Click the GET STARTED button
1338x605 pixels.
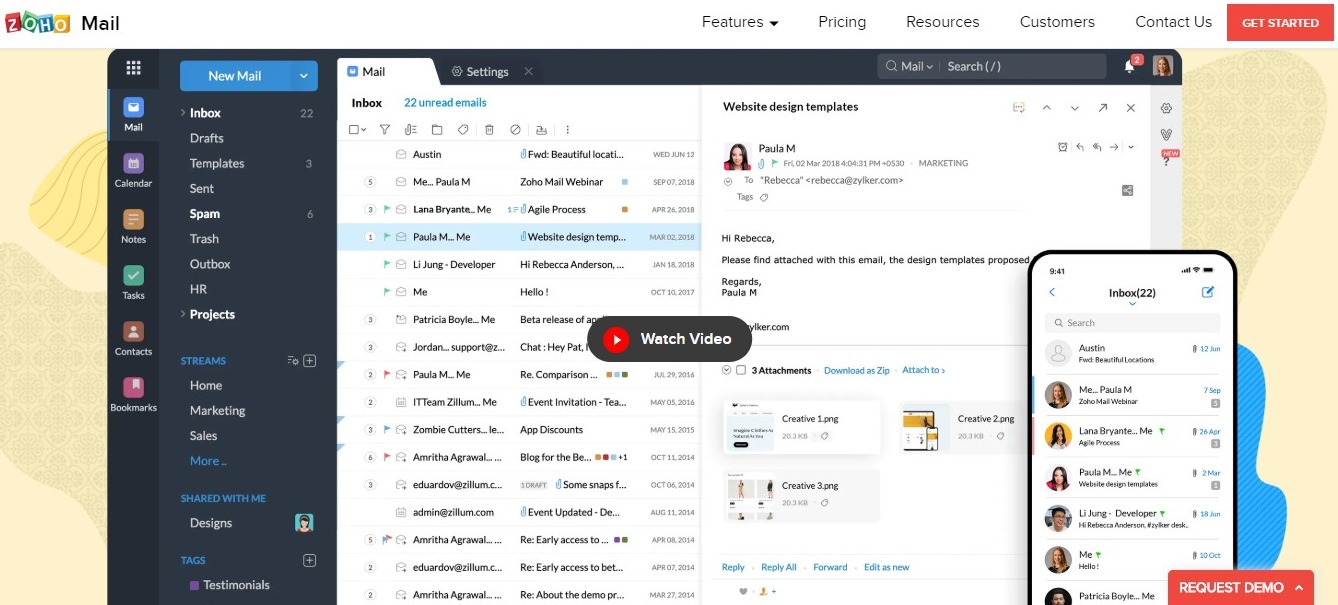(1280, 22)
